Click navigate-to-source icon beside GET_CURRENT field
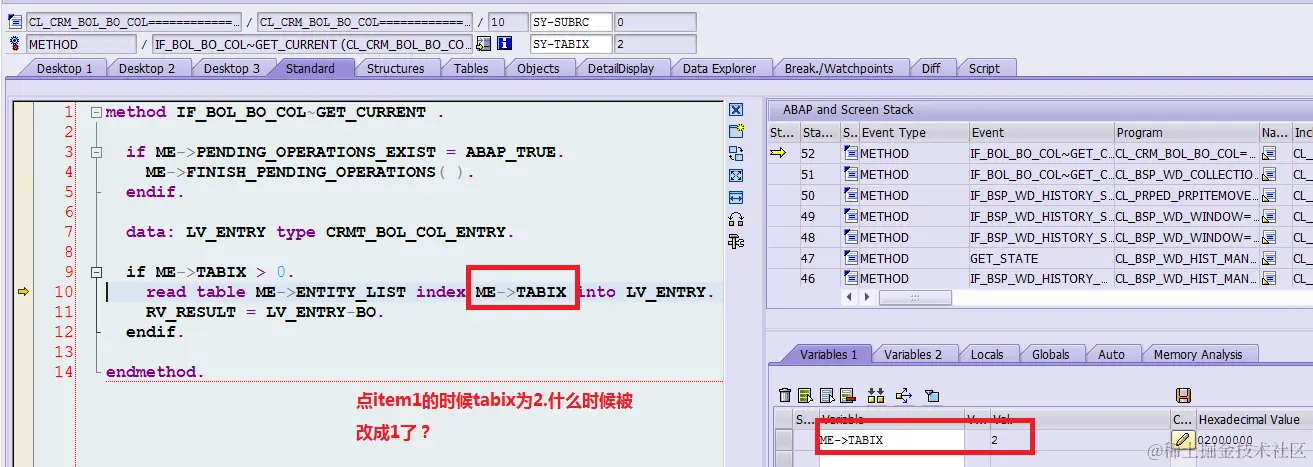This screenshot has height=467, width=1313. pyautogui.click(x=484, y=44)
